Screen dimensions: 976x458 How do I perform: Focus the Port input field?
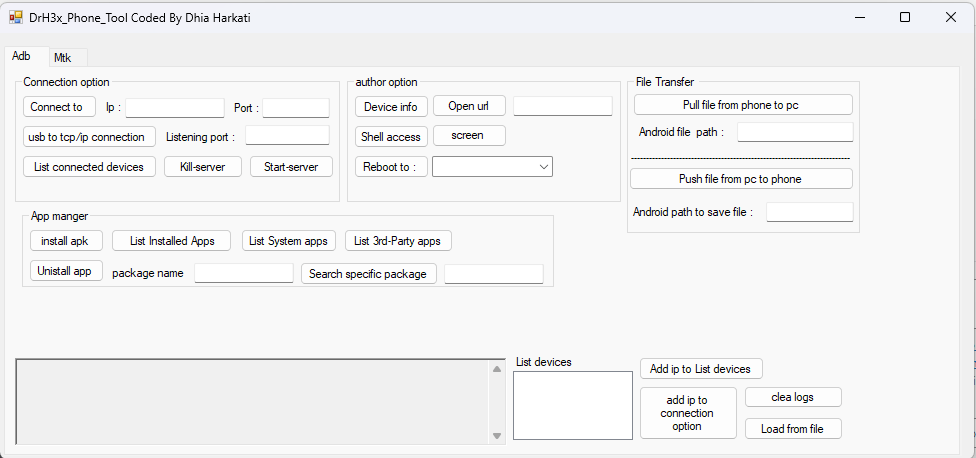pyautogui.click(x=296, y=108)
